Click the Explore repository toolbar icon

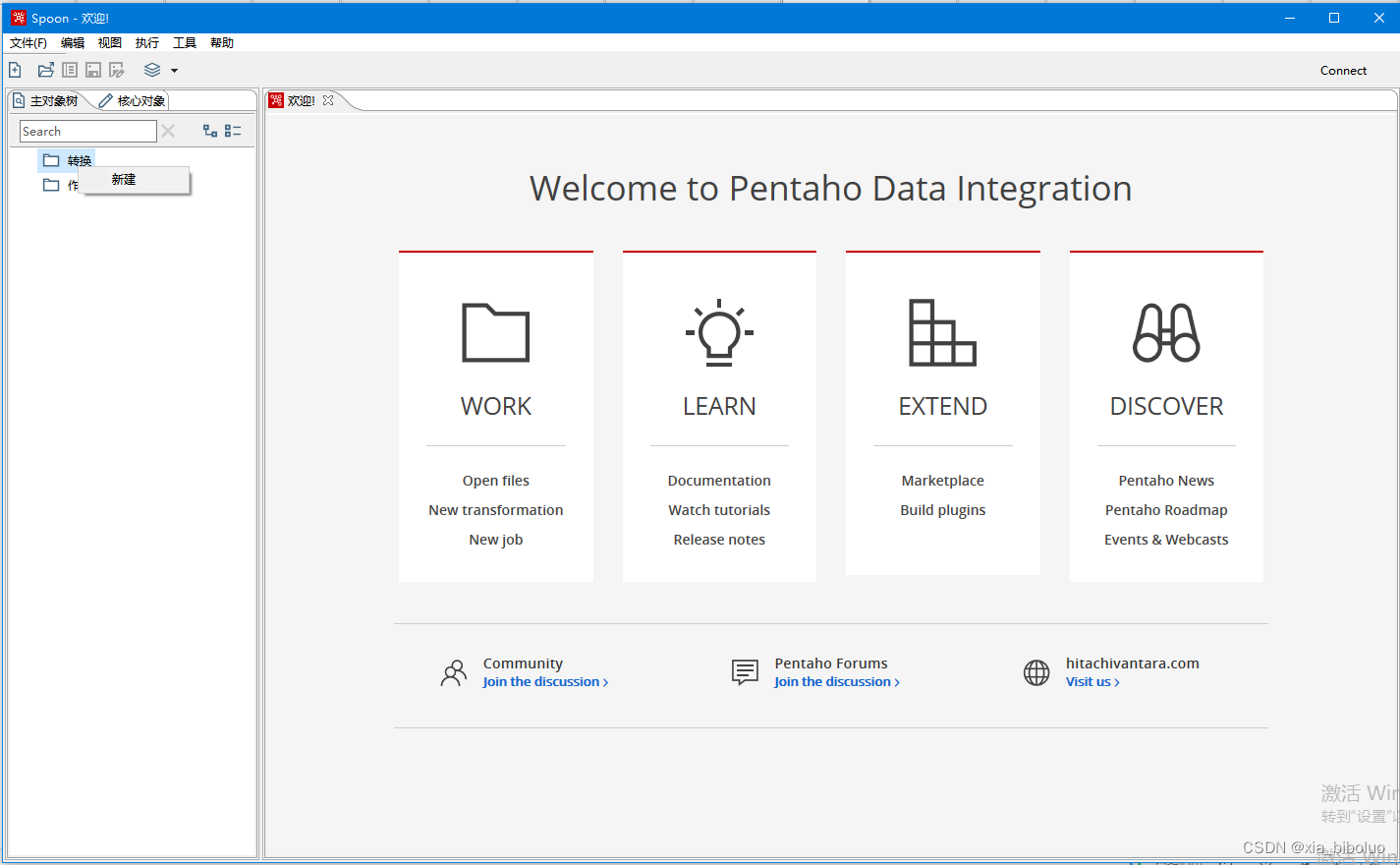pos(70,70)
